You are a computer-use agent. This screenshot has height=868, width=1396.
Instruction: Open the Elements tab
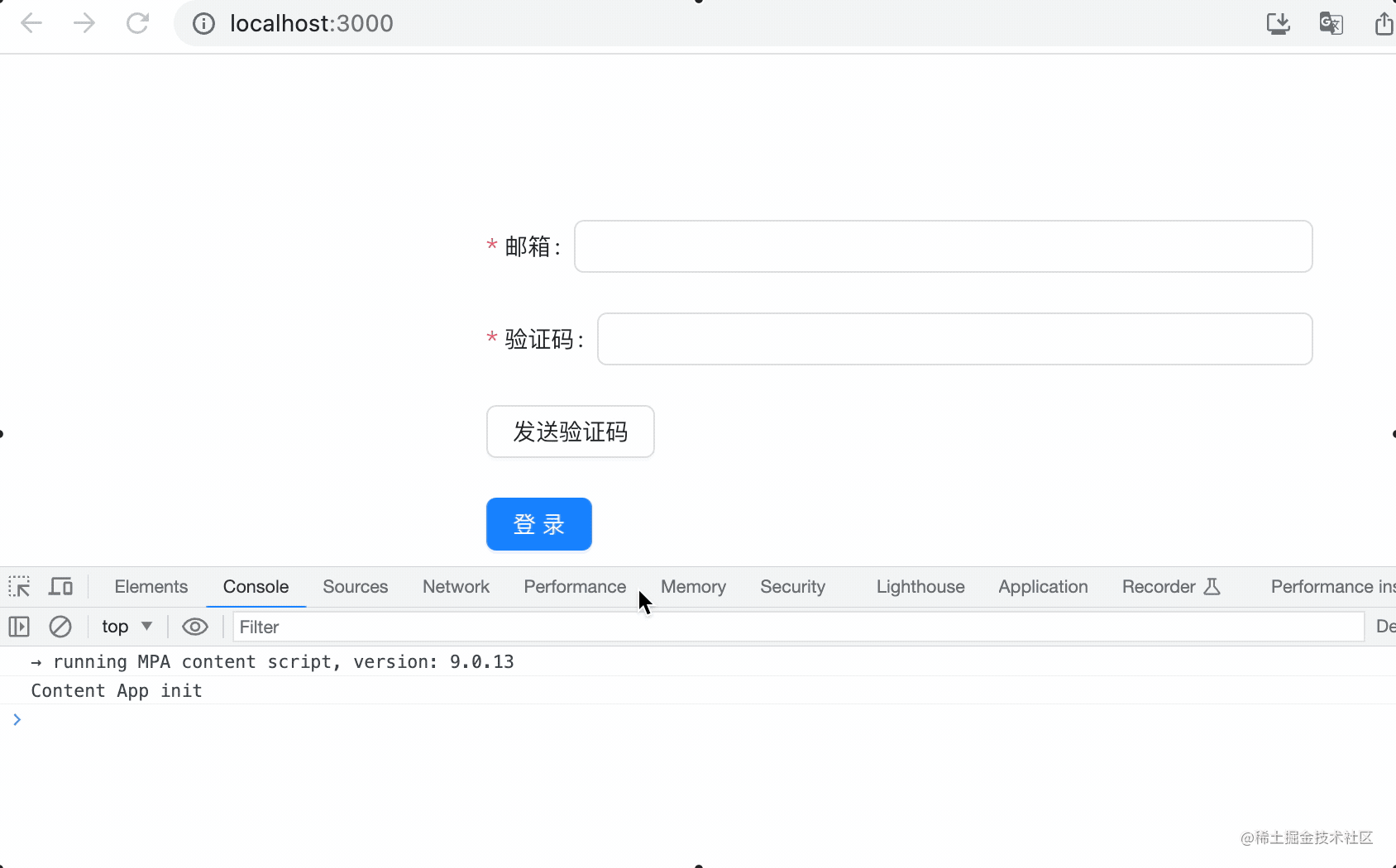151,587
